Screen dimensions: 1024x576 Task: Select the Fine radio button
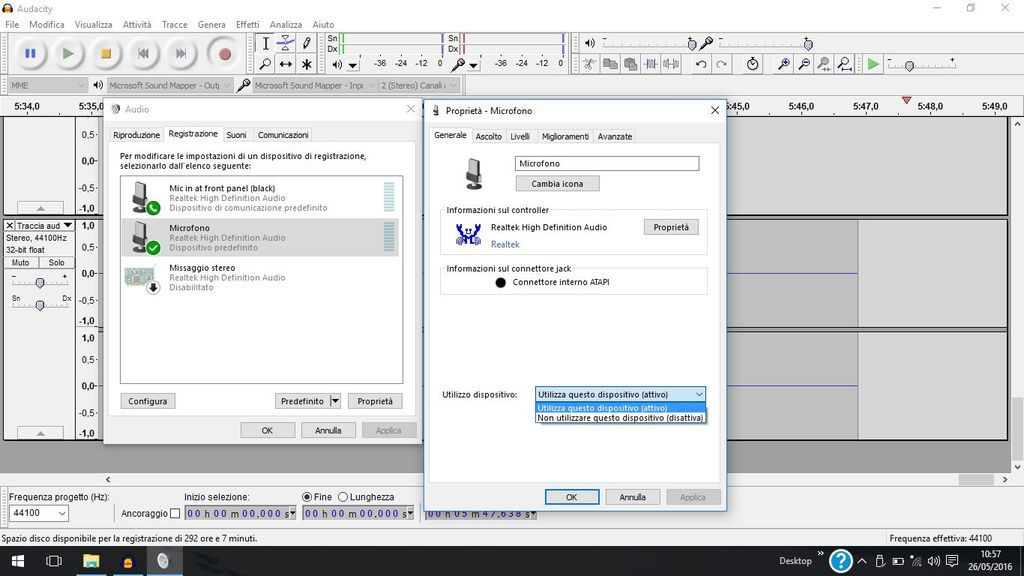coord(308,497)
